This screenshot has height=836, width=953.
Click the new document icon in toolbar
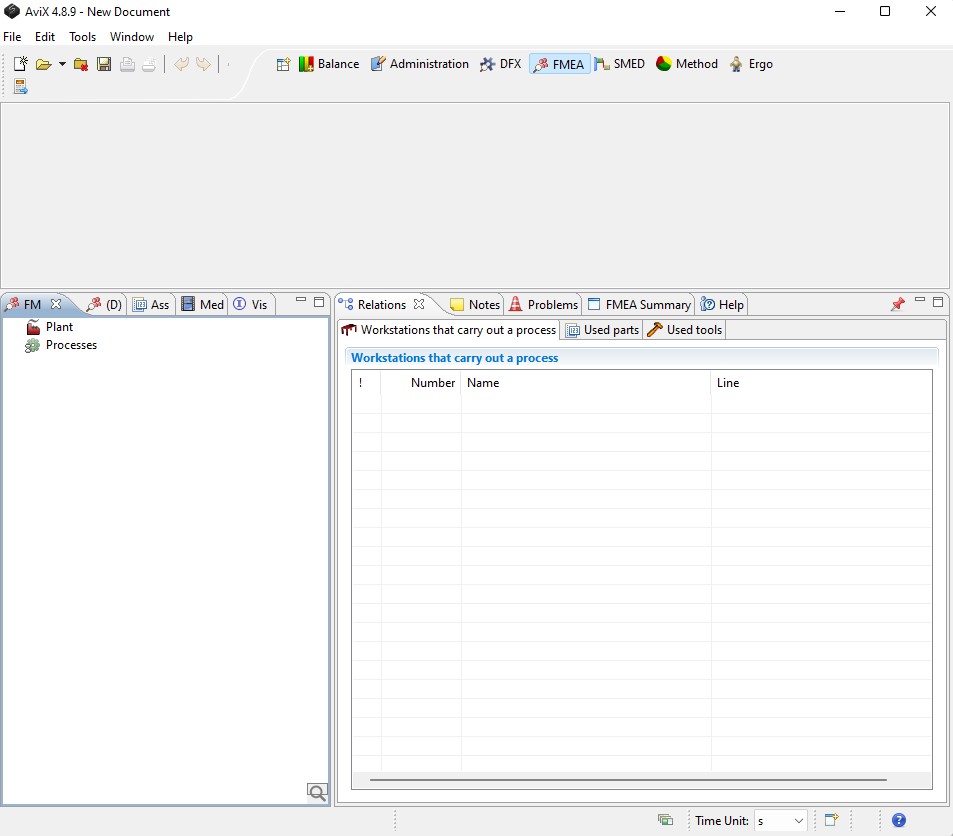21,64
